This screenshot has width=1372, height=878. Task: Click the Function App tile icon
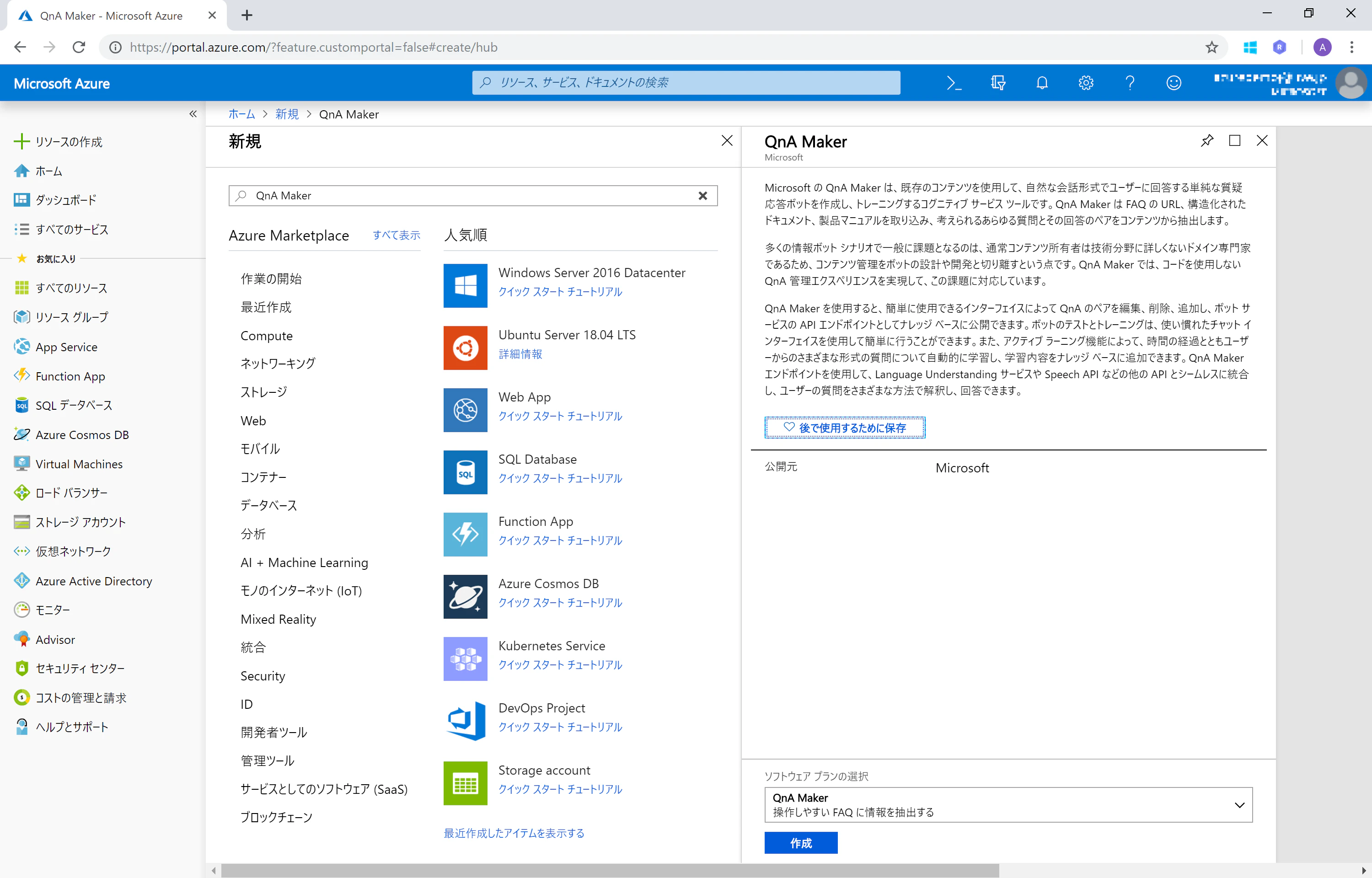point(465,534)
